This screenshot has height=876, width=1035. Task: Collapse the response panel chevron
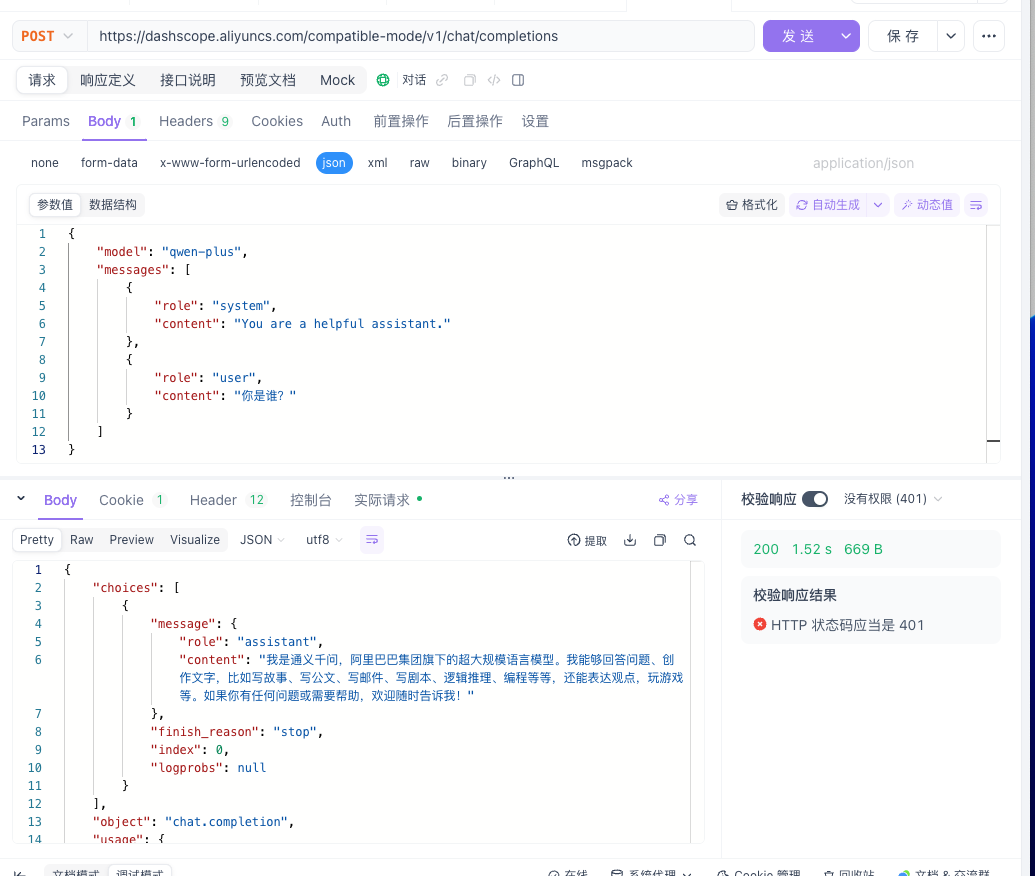click(21, 498)
